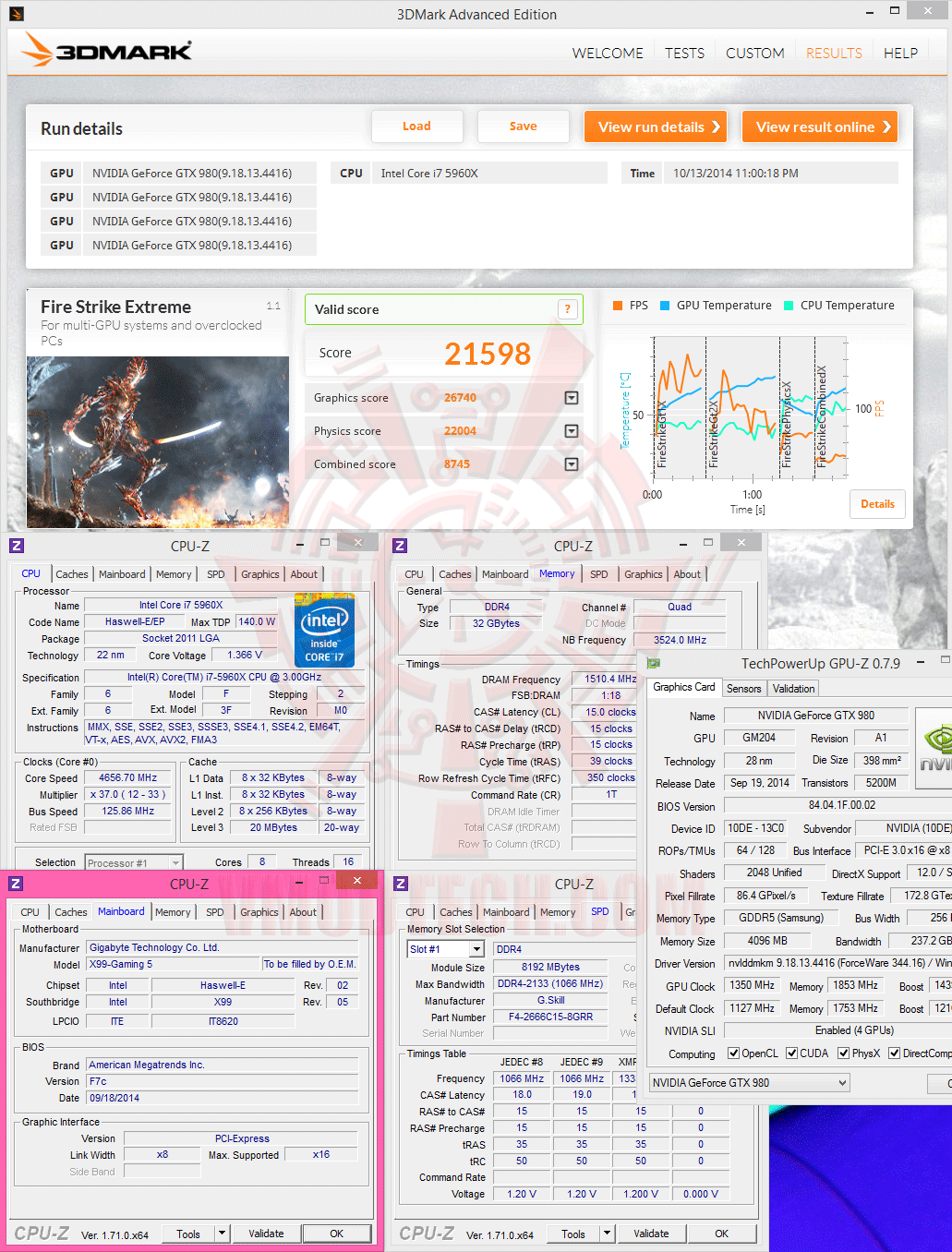The image size is (952, 1252).
Task: Open Tools dropdown arrow in pink CPU-Z window
Action: coord(222,1233)
